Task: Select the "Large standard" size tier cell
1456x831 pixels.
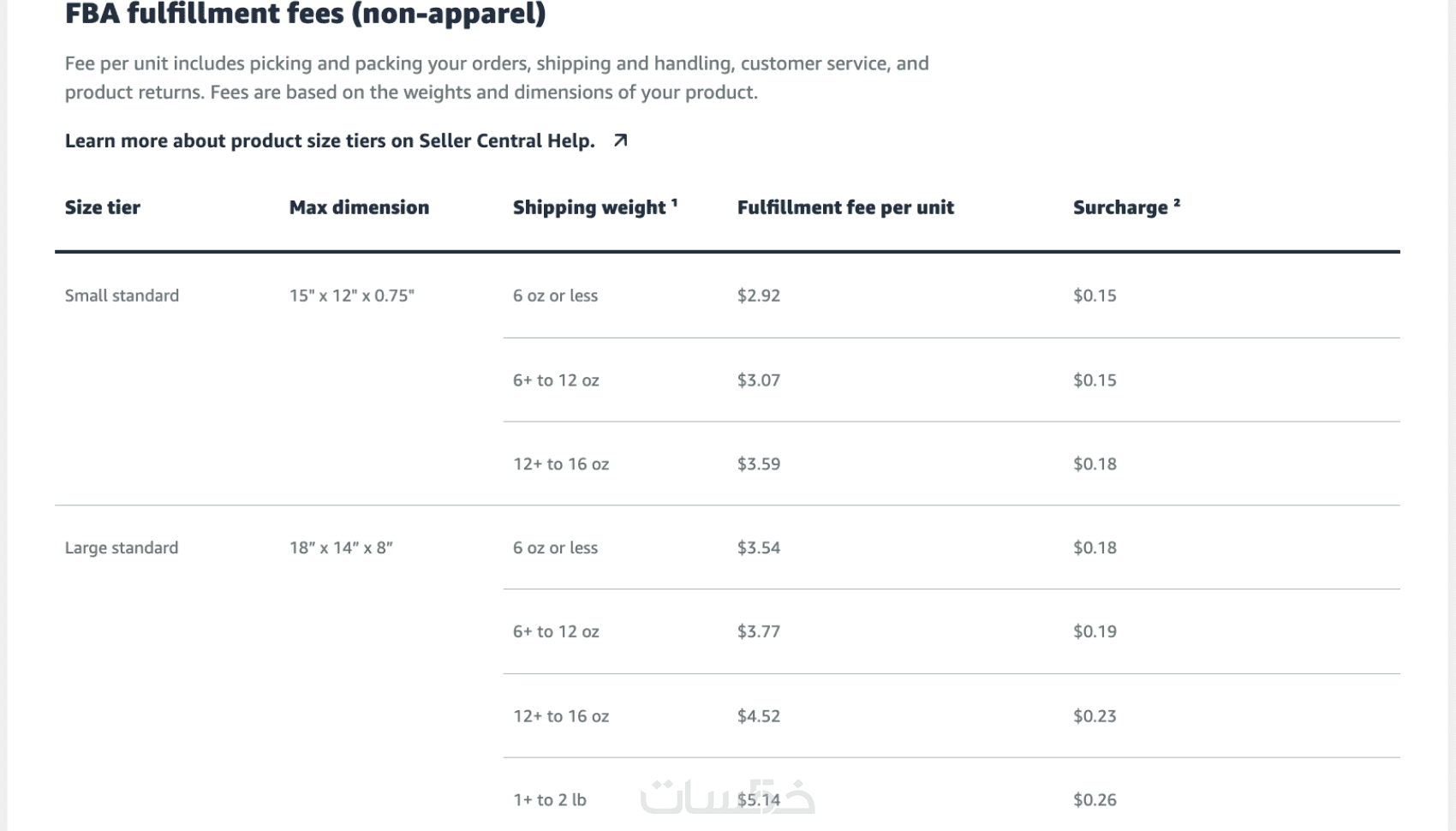Action: [x=122, y=547]
